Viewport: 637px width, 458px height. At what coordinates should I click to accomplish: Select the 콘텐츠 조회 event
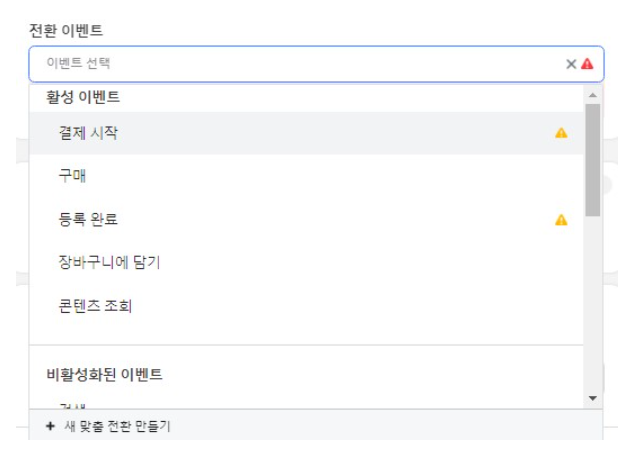306,306
